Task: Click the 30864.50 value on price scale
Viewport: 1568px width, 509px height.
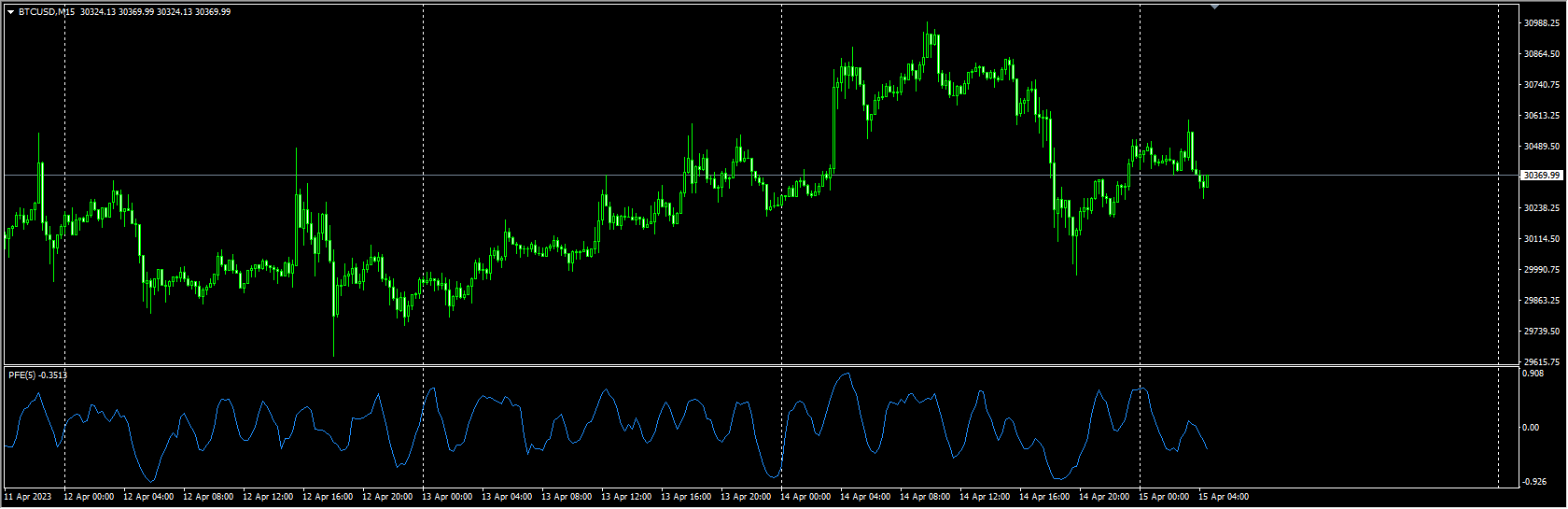Action: (x=1542, y=54)
